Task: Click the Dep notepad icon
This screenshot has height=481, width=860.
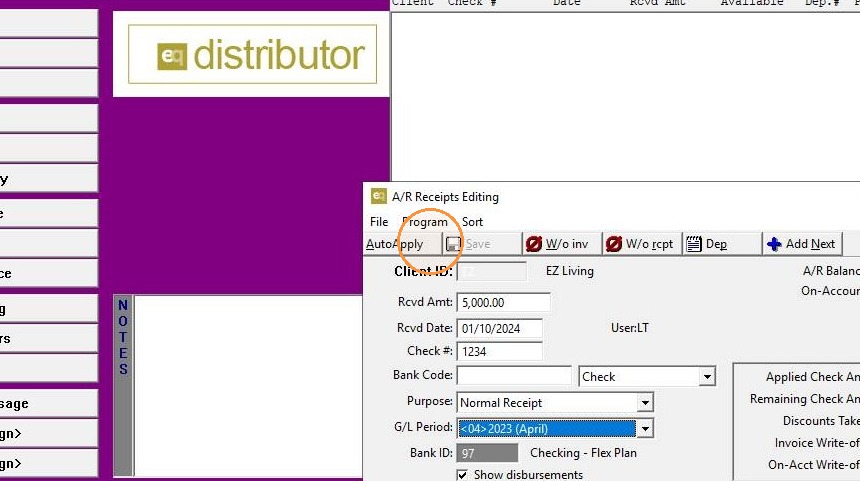Action: tap(694, 244)
